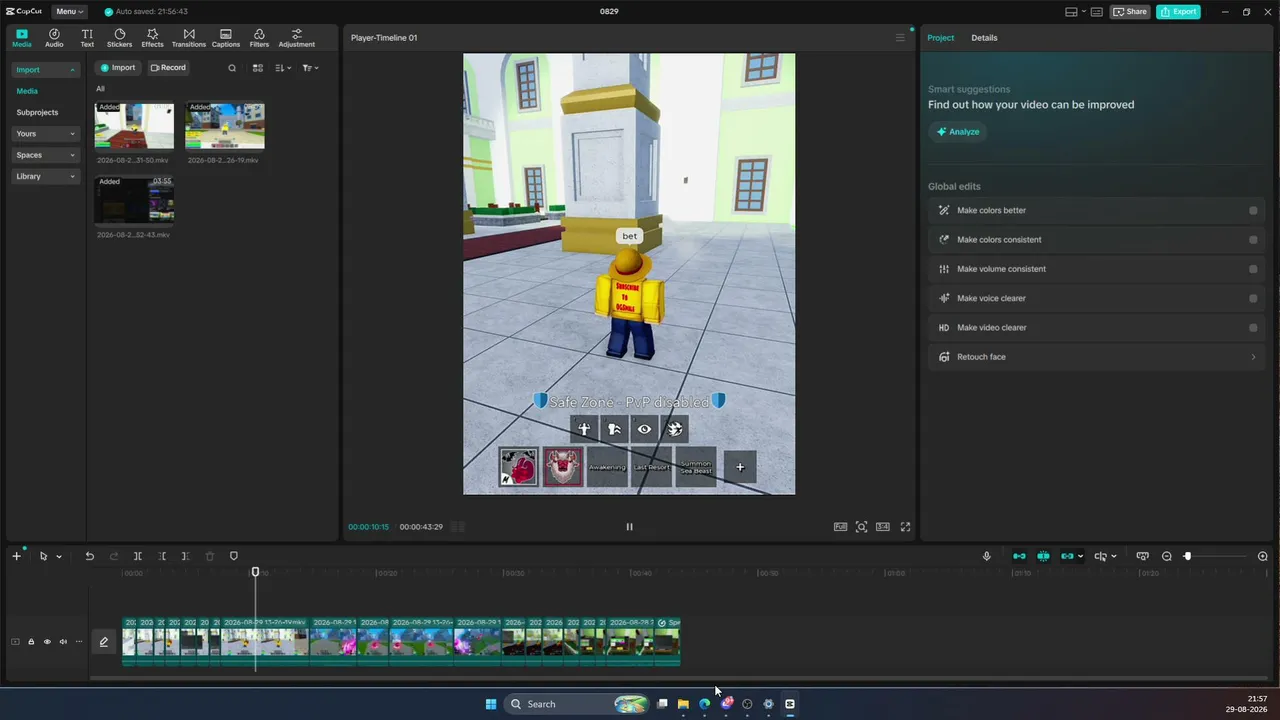Click the Record button
The width and height of the screenshot is (1280, 720).
(168, 68)
